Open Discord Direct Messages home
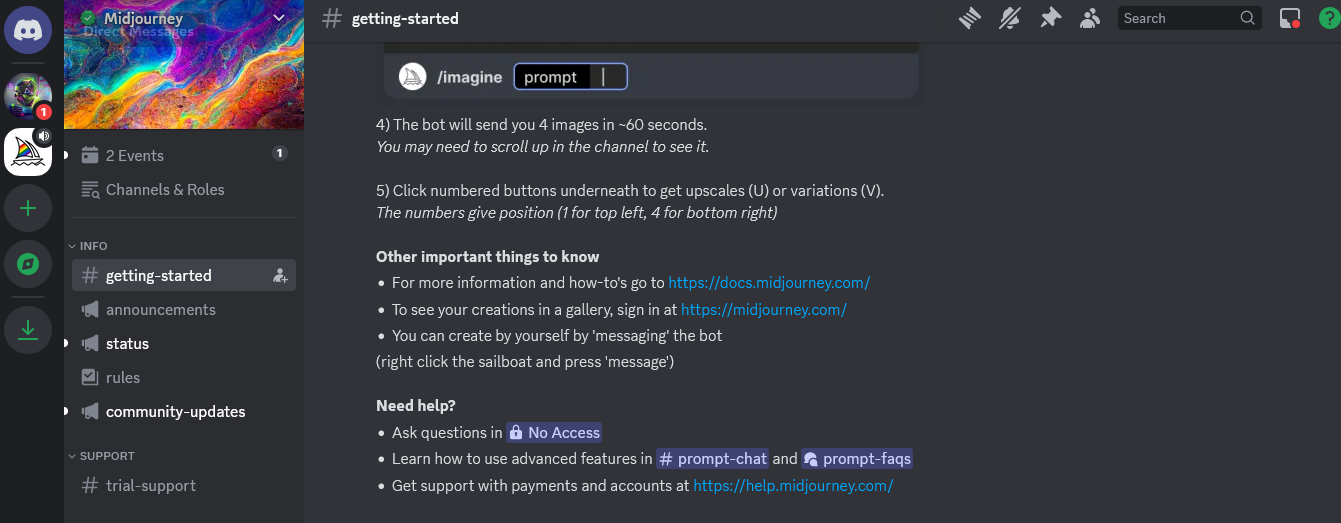 click(28, 31)
